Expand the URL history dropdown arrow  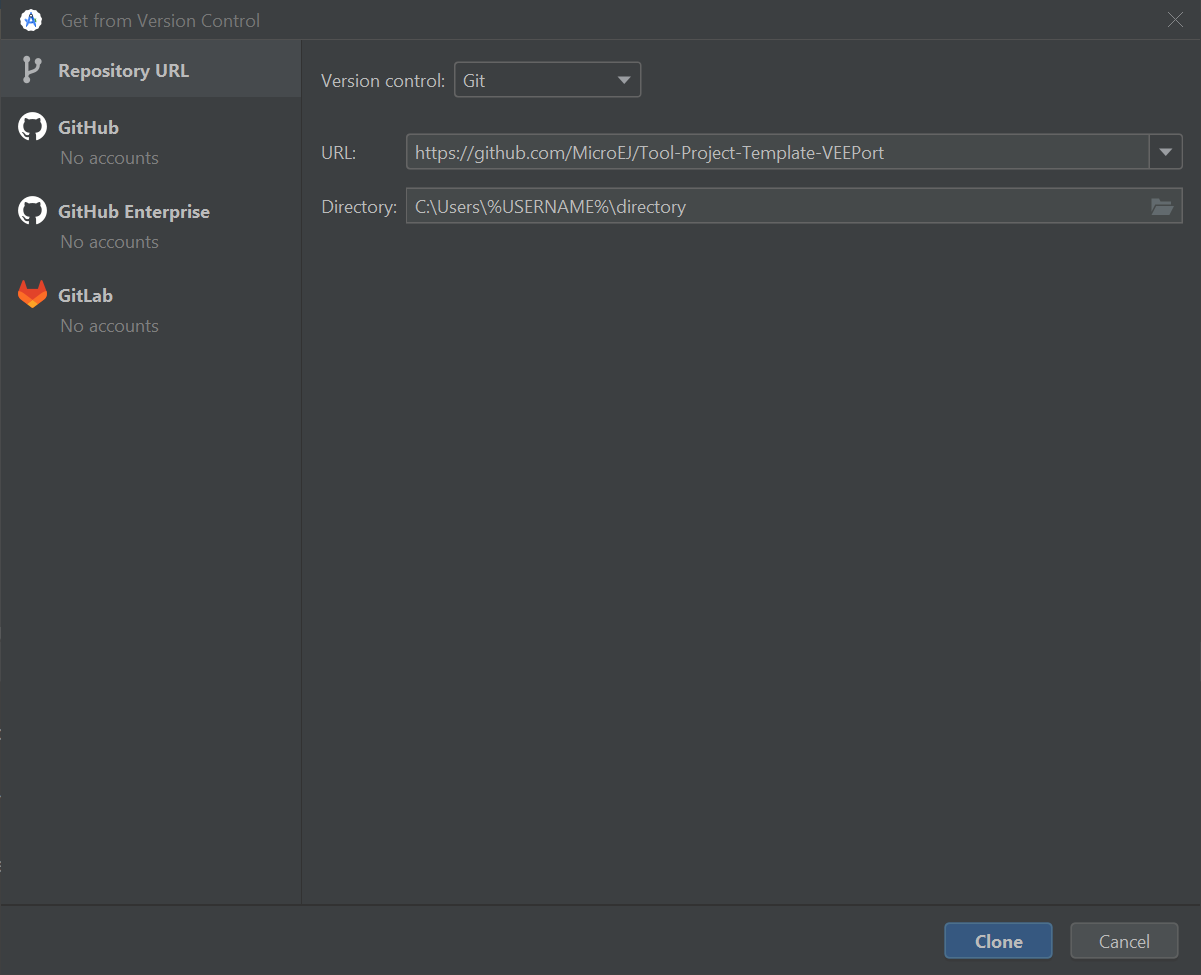(1165, 153)
